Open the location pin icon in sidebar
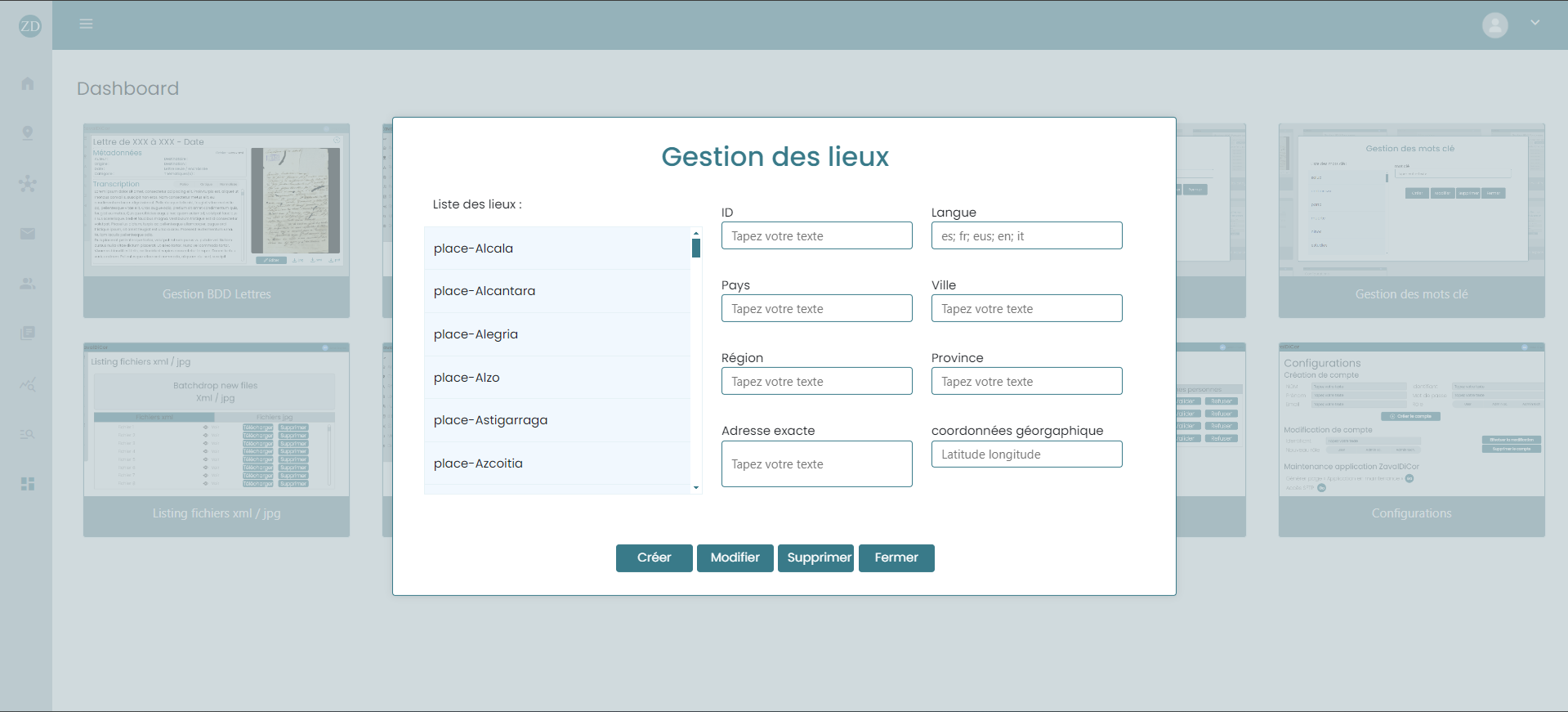This screenshot has height=712, width=1568. click(x=28, y=133)
